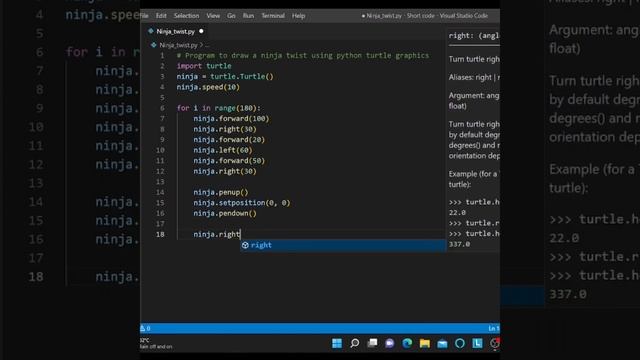Click 'ninja.right(30)' on line 12
The image size is (640, 360).
pos(225,171)
